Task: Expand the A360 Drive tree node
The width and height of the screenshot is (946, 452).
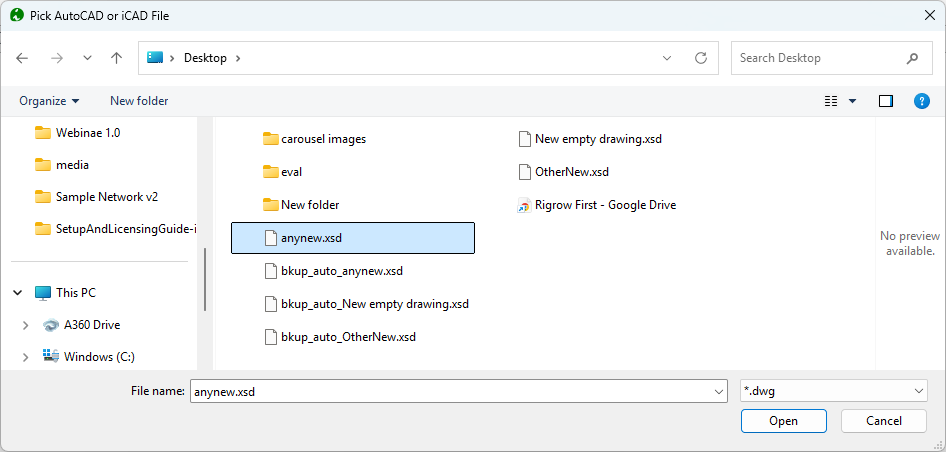Action: coord(26,325)
